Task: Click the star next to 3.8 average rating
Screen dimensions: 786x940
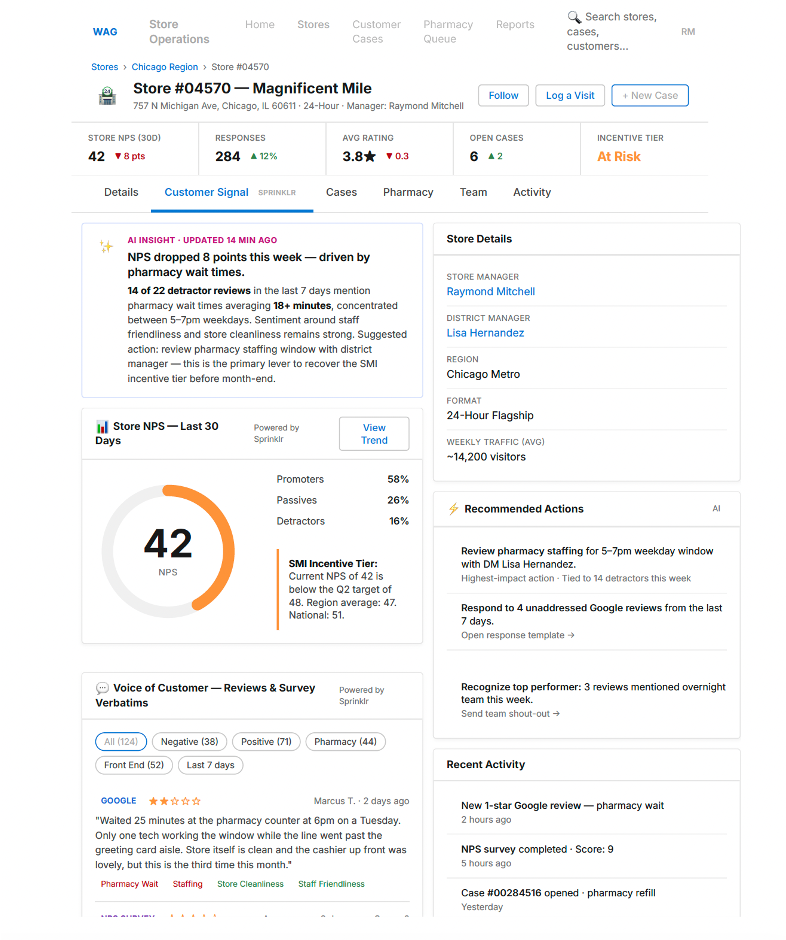Action: click(x=370, y=156)
